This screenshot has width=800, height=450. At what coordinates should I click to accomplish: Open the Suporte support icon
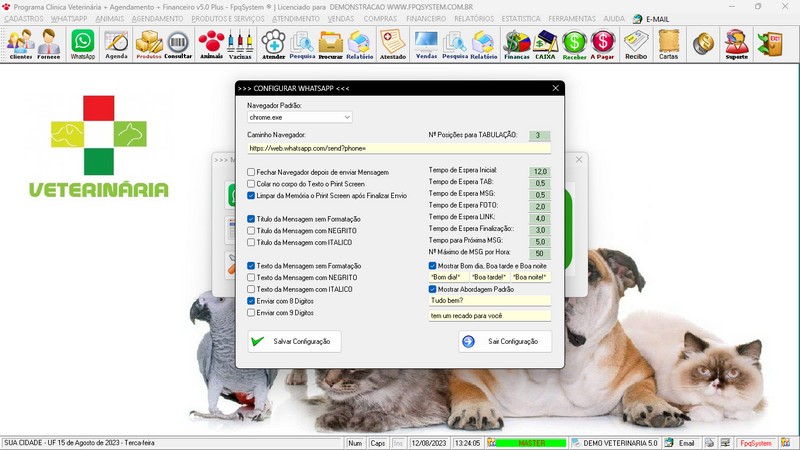(737, 44)
